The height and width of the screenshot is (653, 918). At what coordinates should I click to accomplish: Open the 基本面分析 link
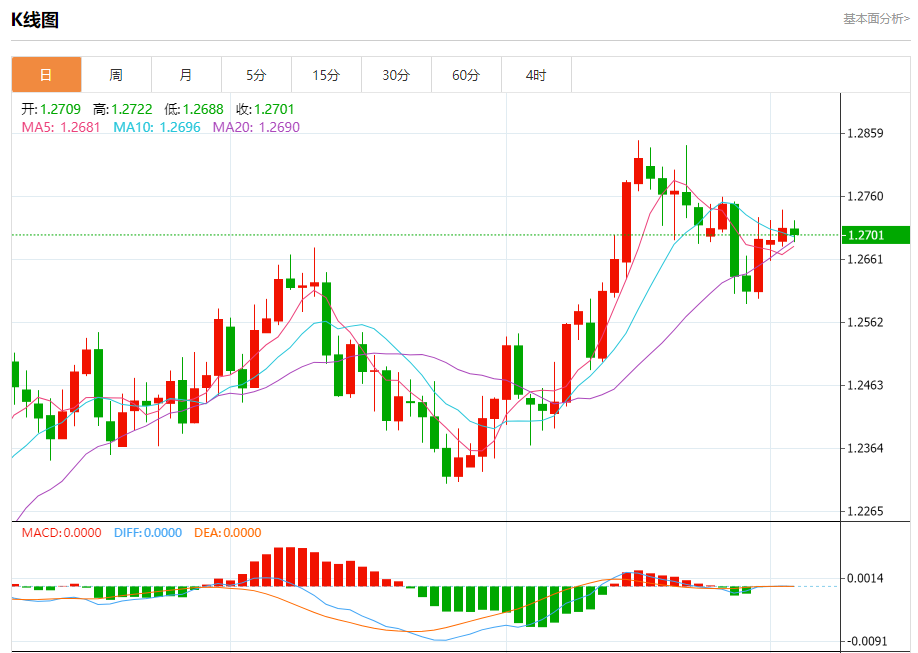point(876,19)
